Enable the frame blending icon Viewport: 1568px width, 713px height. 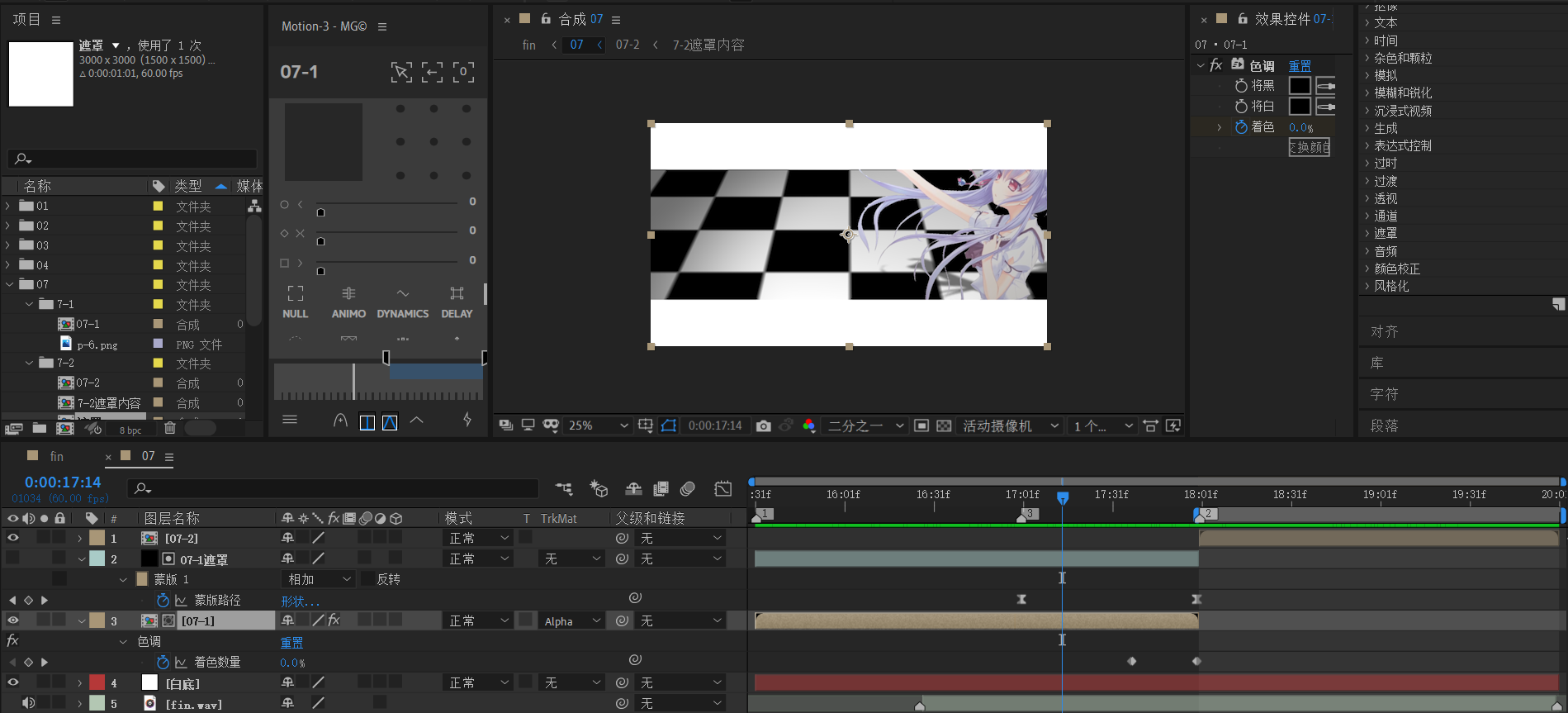tap(661, 489)
